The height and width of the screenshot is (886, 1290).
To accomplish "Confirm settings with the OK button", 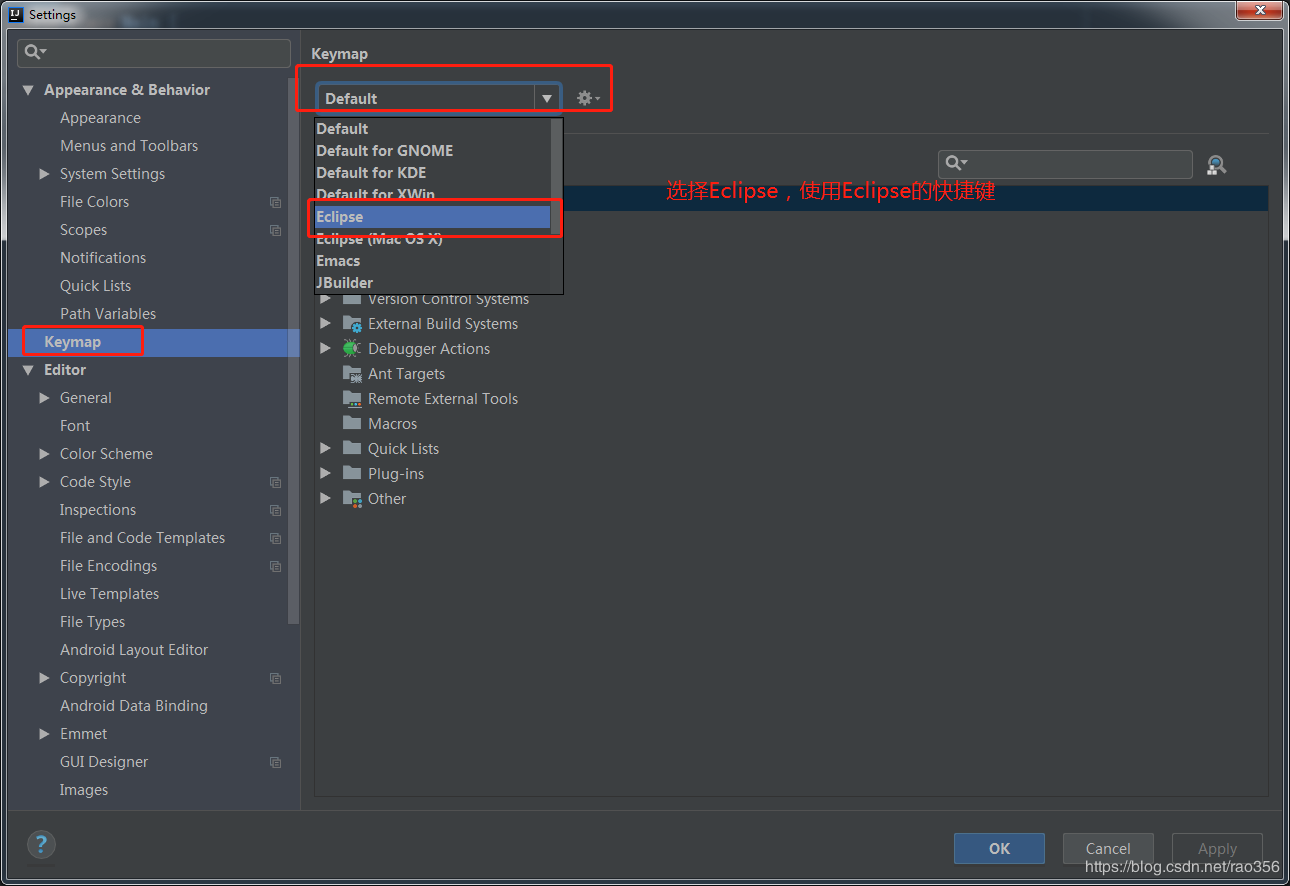I will pos(999,848).
